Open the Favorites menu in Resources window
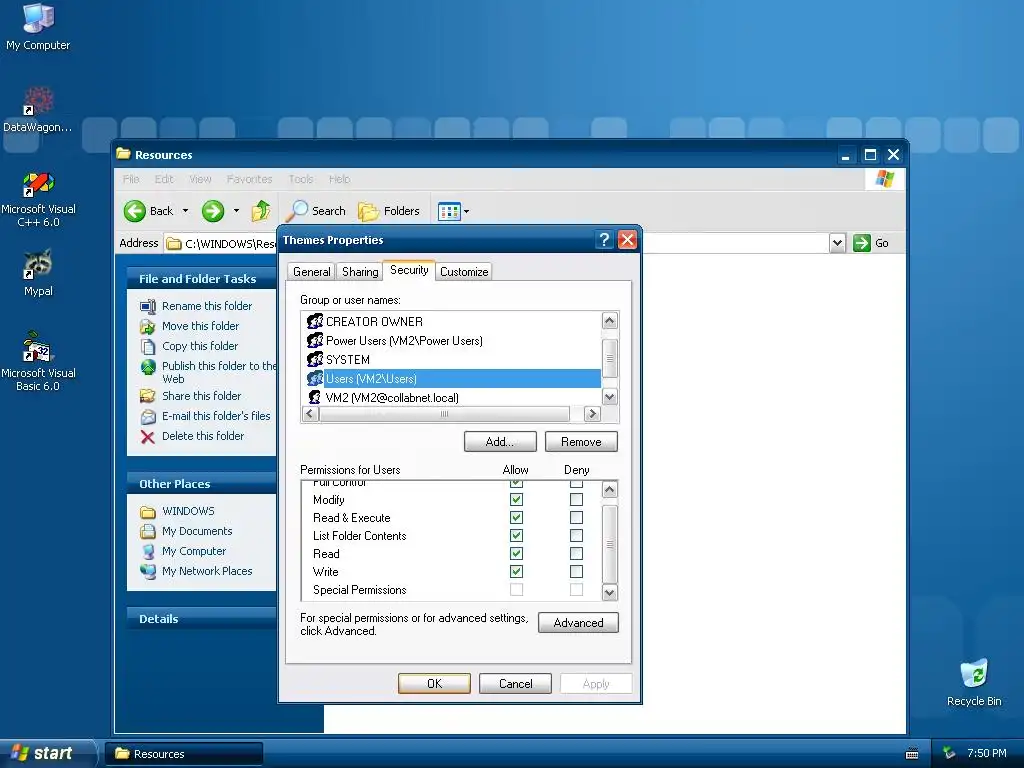The image size is (1024, 768). 249,179
